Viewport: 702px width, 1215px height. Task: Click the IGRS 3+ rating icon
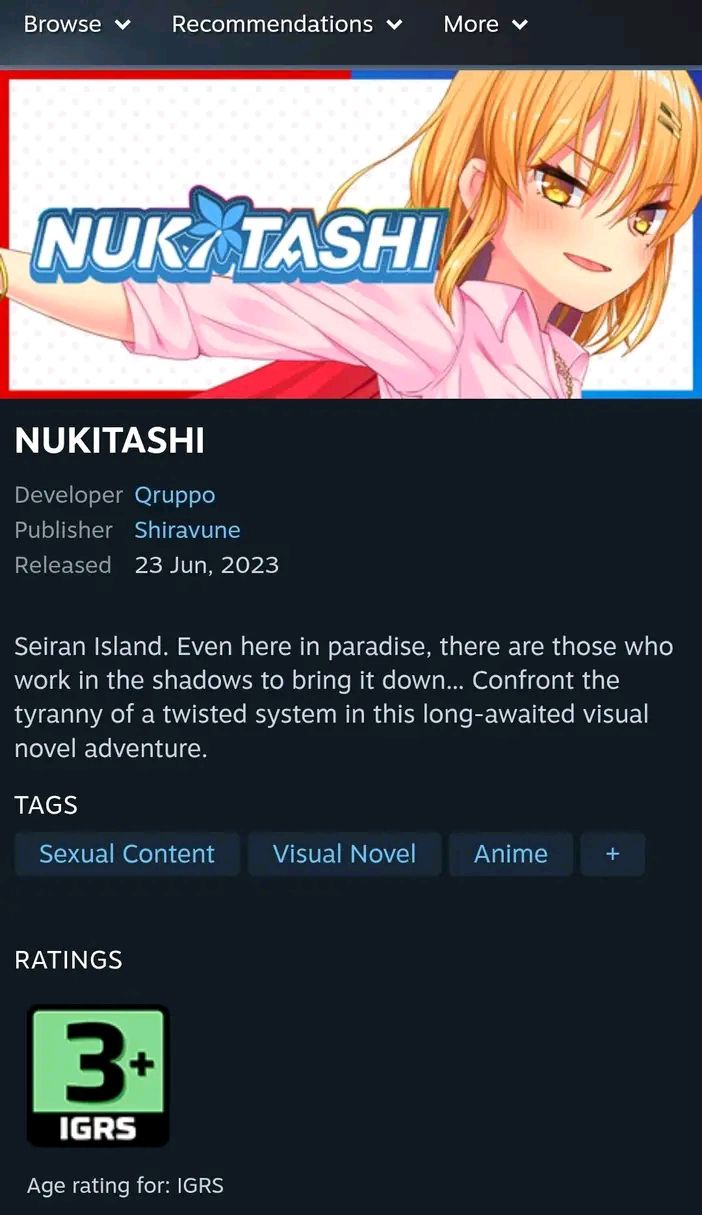coord(98,1075)
